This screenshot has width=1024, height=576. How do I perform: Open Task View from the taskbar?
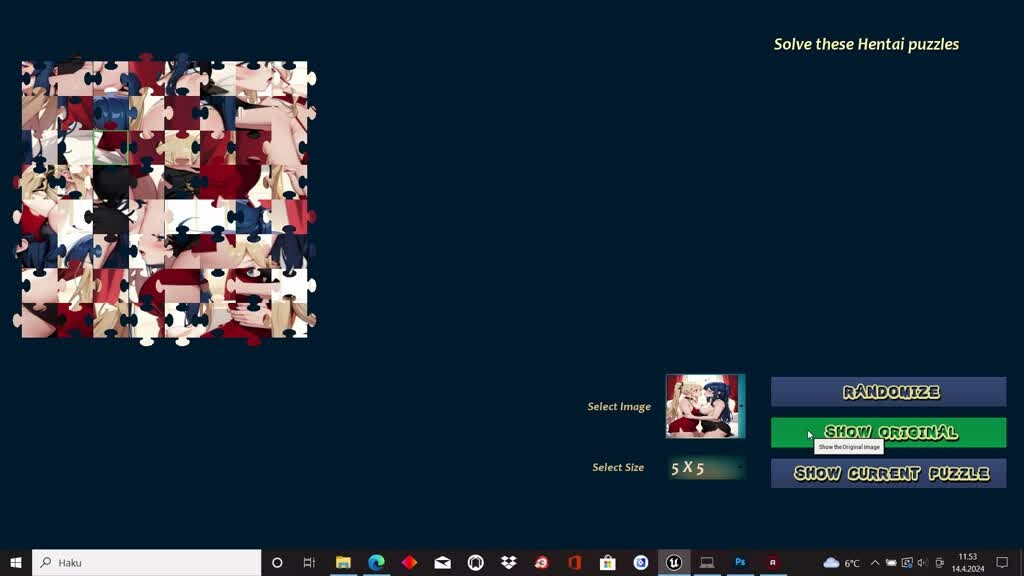tap(309, 563)
